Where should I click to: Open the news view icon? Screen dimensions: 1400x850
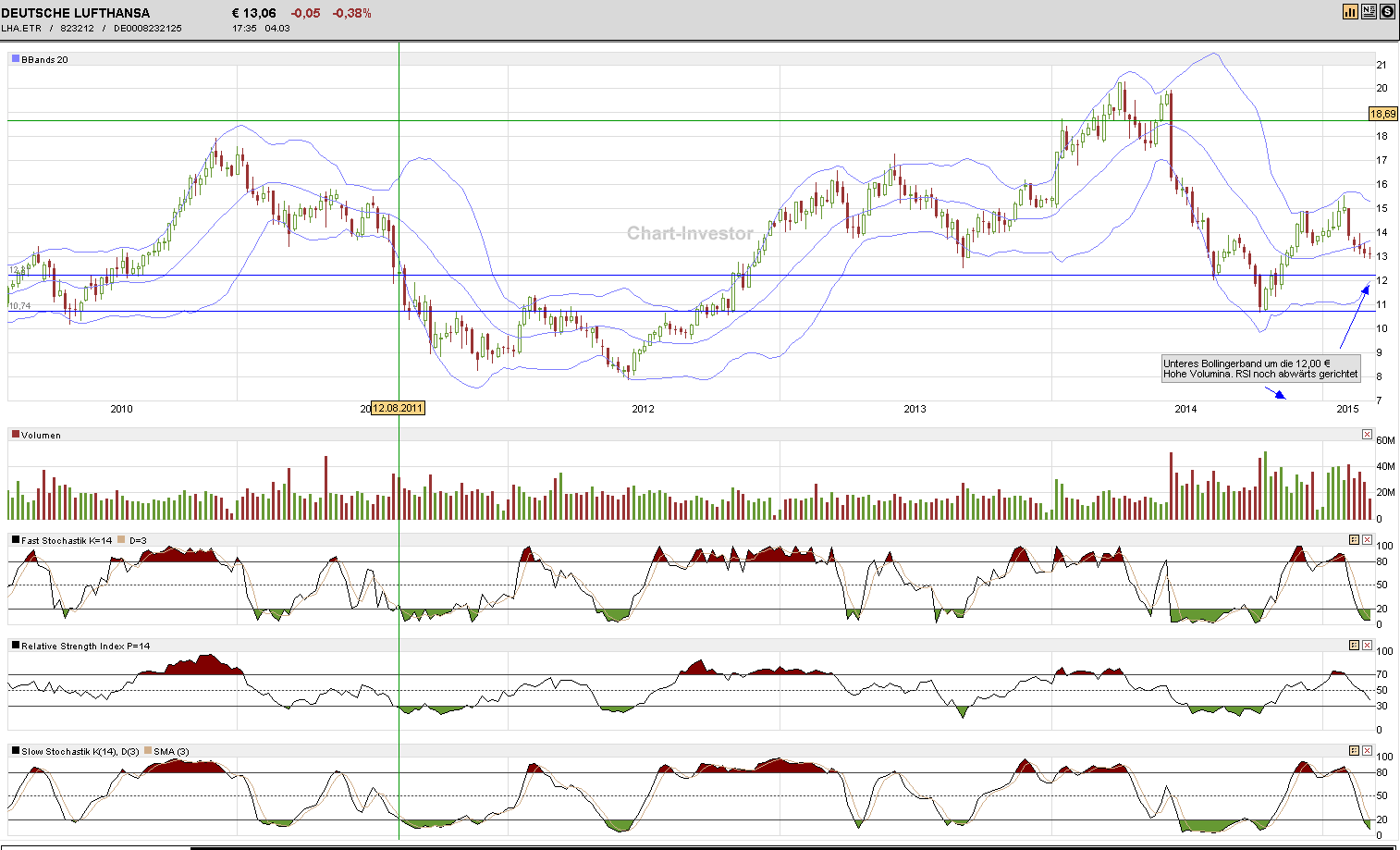1369,11
